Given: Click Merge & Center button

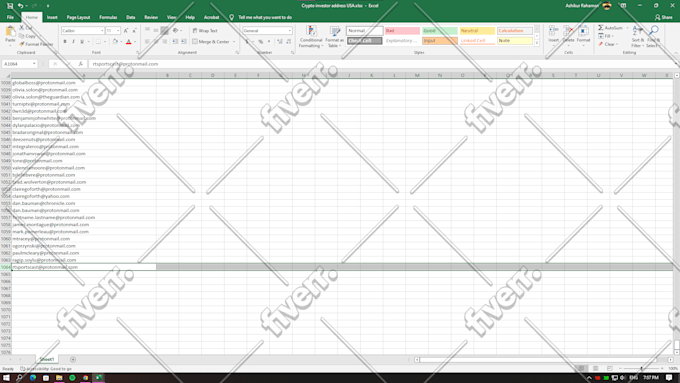Looking at the screenshot, I should 211,42.
